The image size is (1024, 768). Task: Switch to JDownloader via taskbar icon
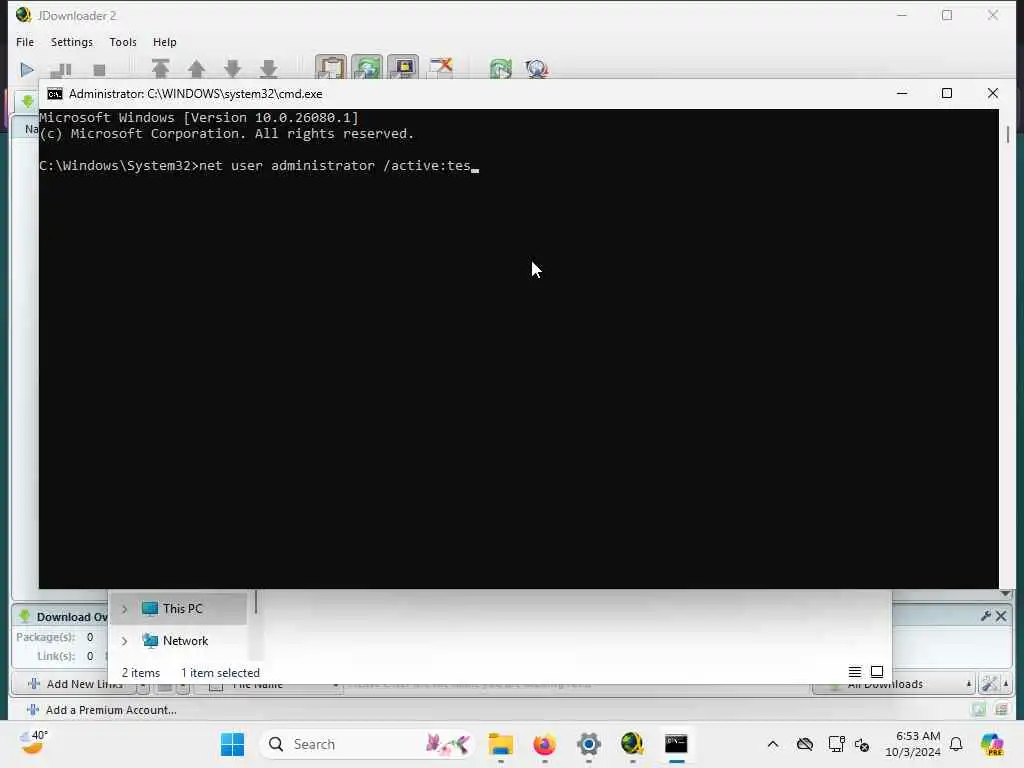click(x=632, y=744)
